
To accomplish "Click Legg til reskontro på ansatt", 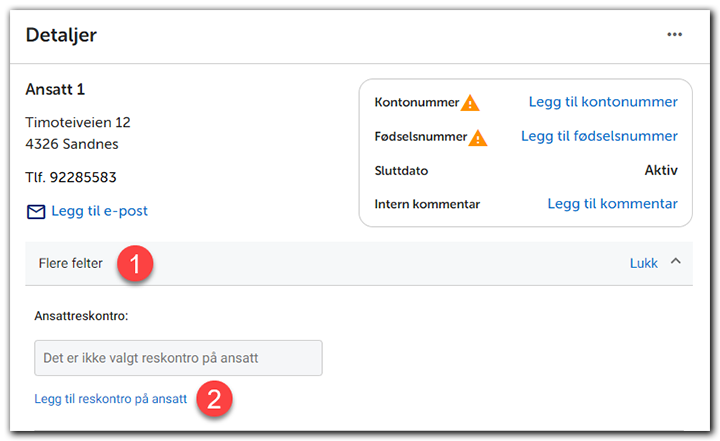I will [110, 399].
